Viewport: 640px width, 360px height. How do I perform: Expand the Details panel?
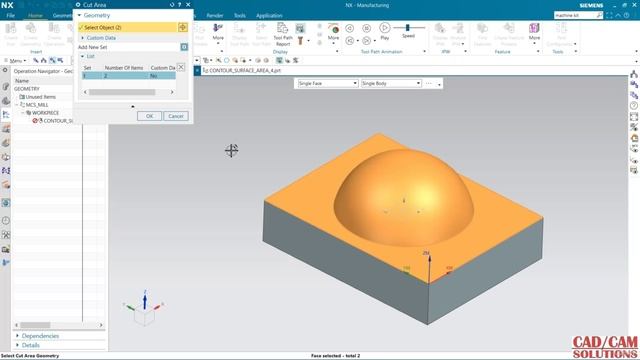[17, 345]
